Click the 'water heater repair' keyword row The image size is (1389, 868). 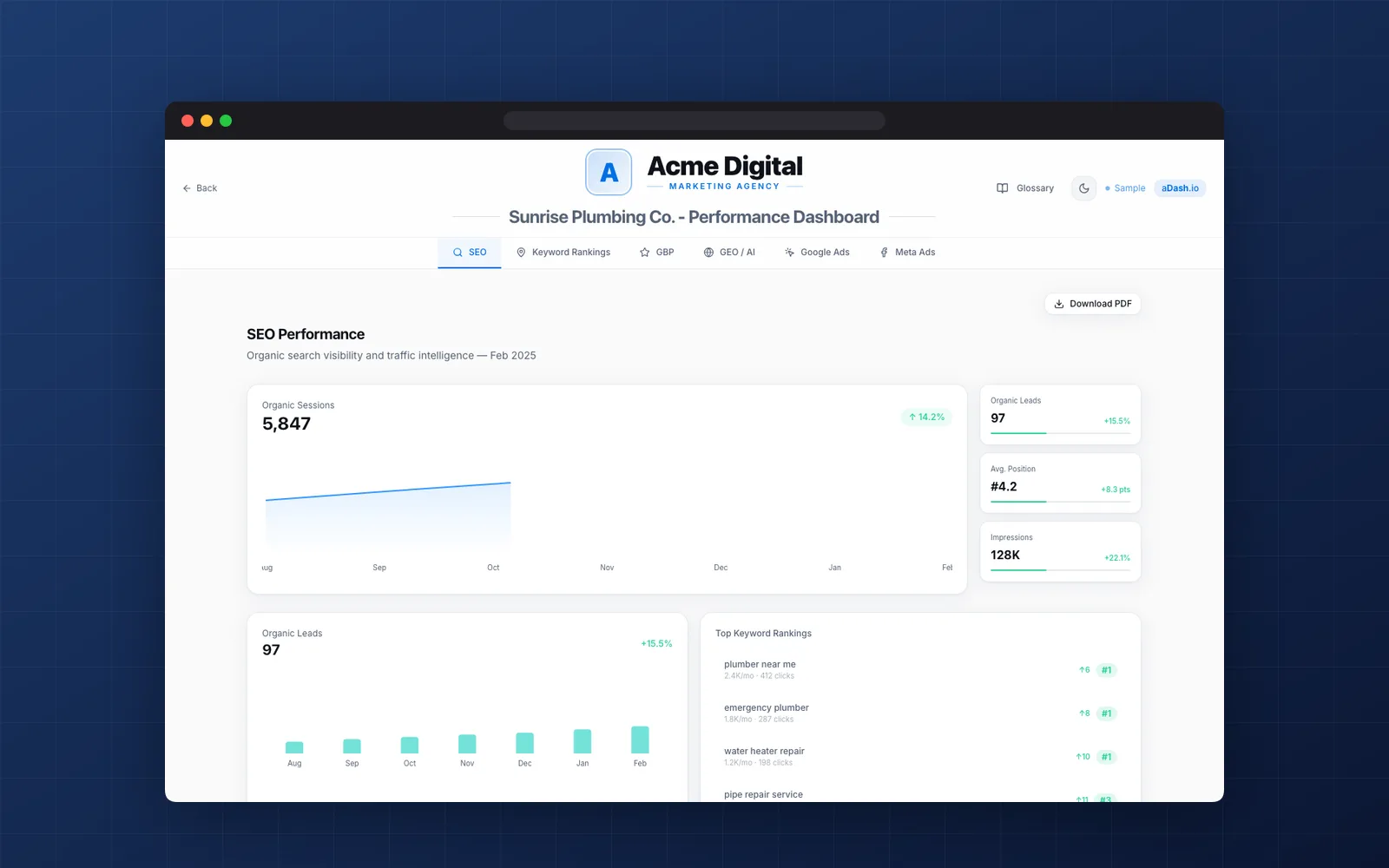click(x=920, y=757)
